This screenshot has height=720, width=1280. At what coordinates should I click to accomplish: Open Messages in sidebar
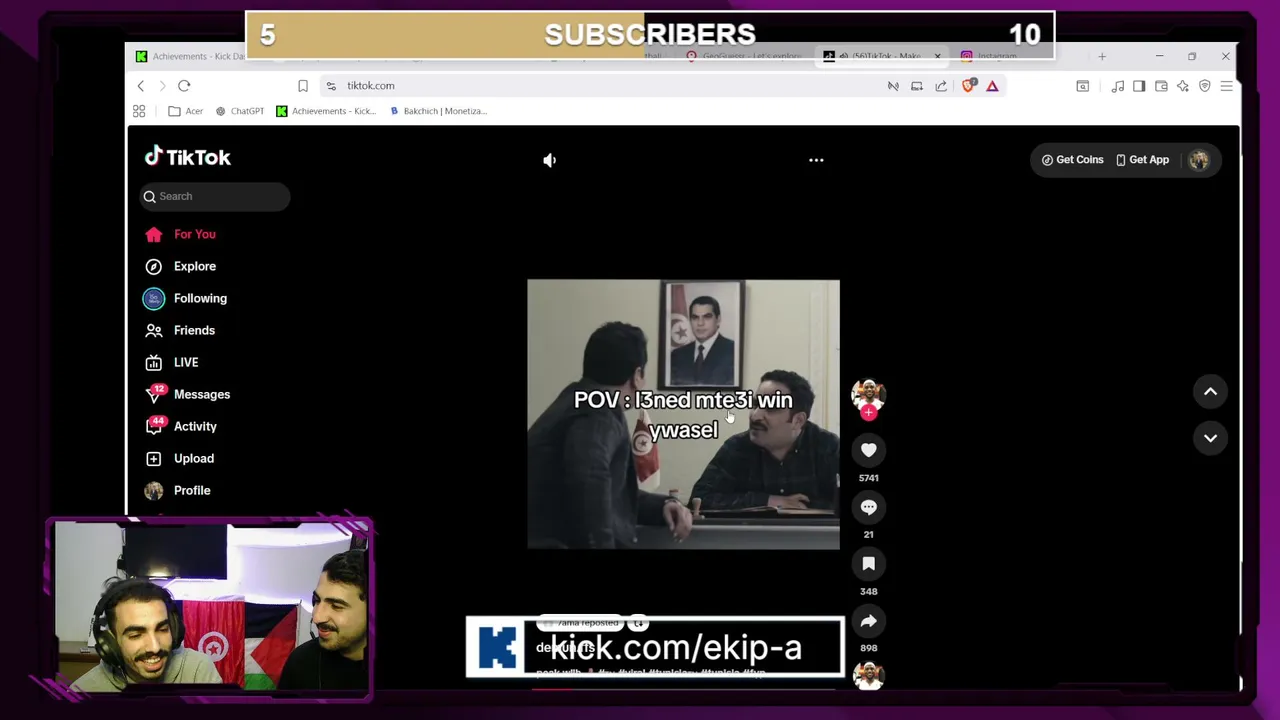(x=187, y=394)
